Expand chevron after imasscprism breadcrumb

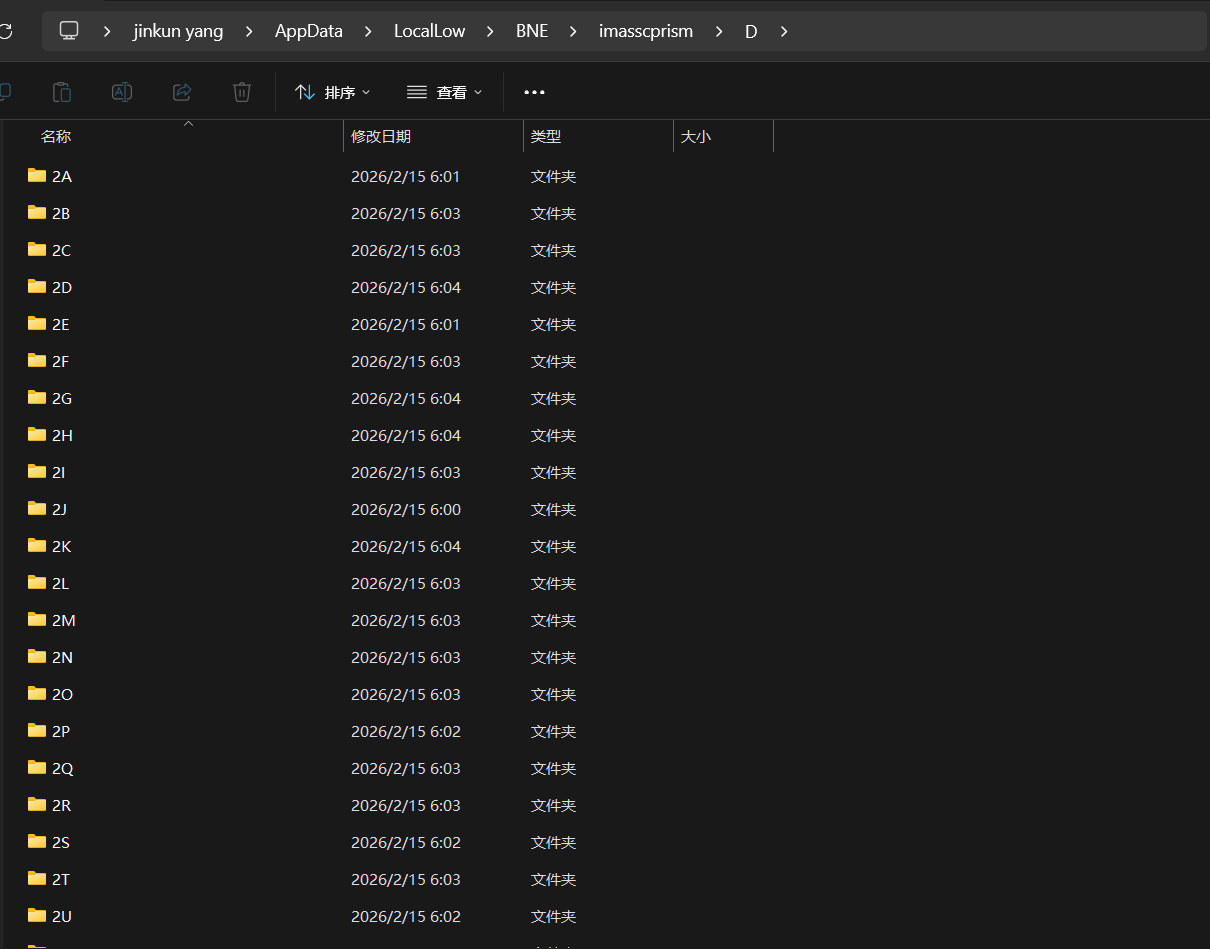coord(719,31)
